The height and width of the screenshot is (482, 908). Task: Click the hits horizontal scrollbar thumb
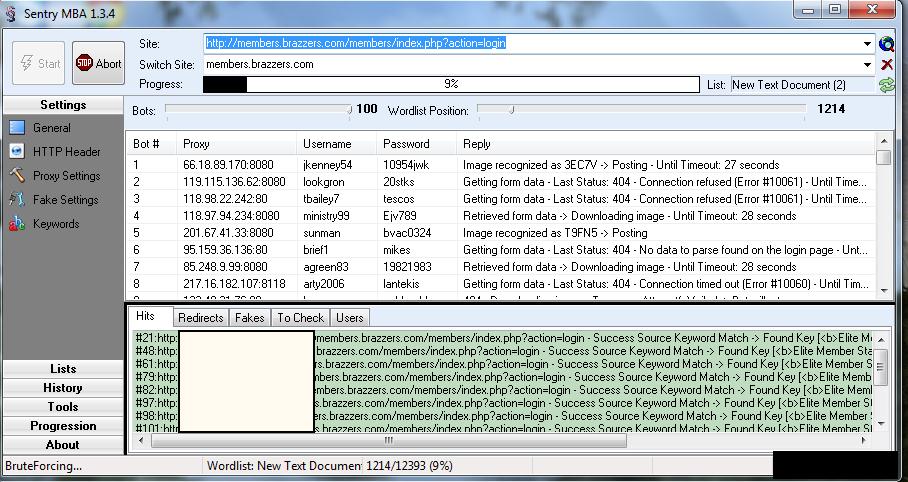point(389,440)
